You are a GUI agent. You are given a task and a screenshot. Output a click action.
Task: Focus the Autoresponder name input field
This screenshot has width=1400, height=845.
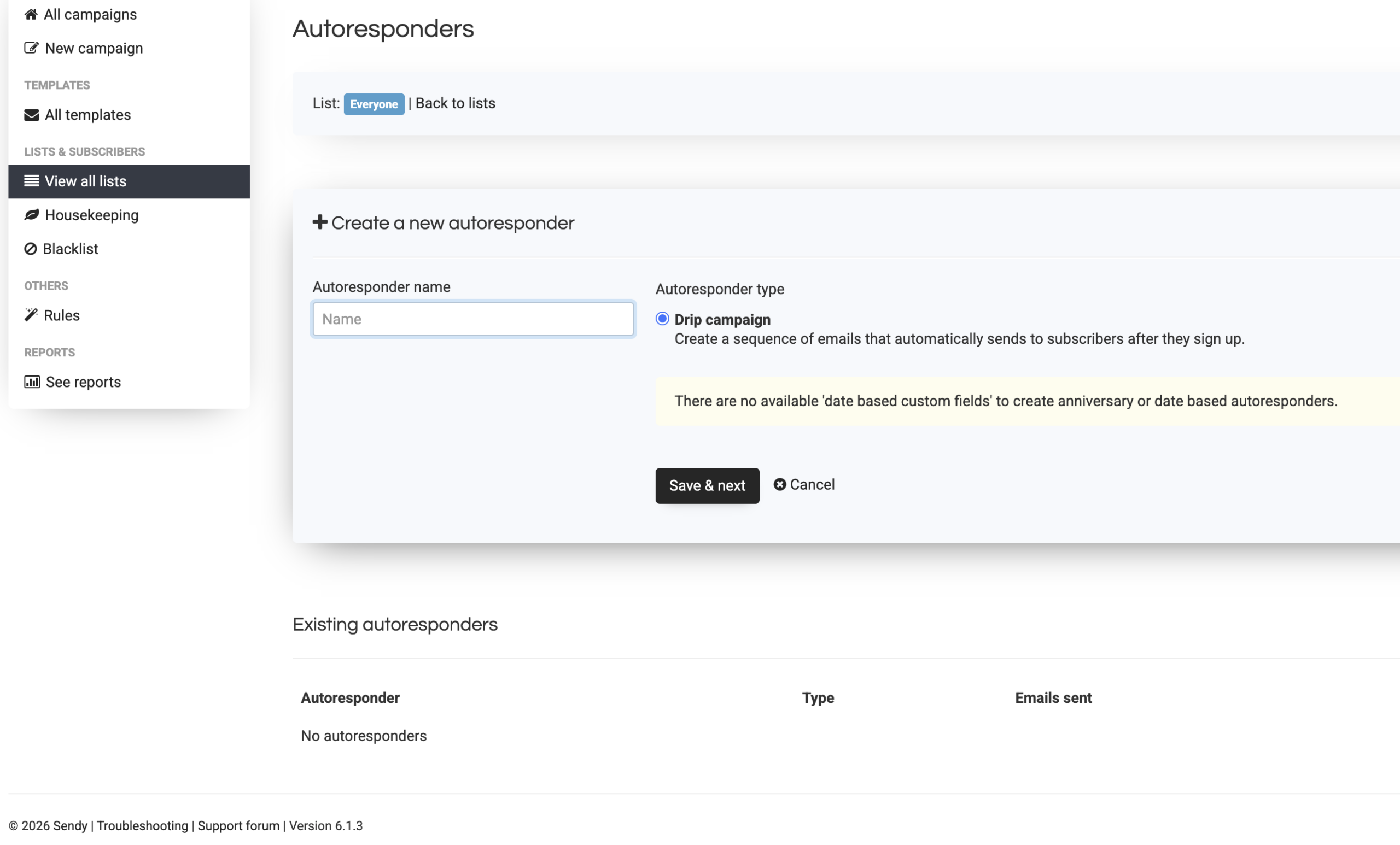tap(472, 319)
